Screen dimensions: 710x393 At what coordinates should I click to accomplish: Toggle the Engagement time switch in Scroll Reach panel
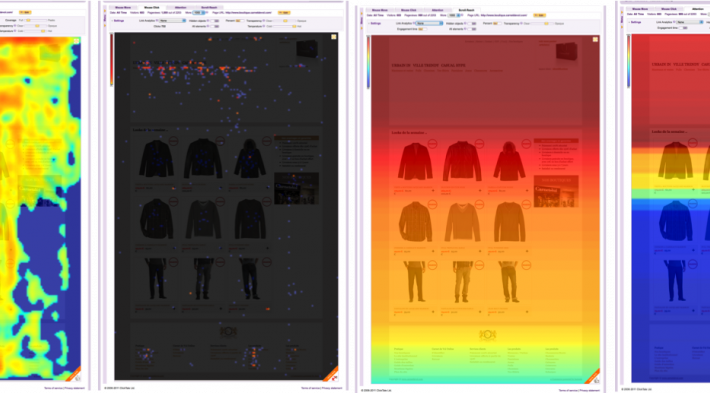click(x=422, y=29)
